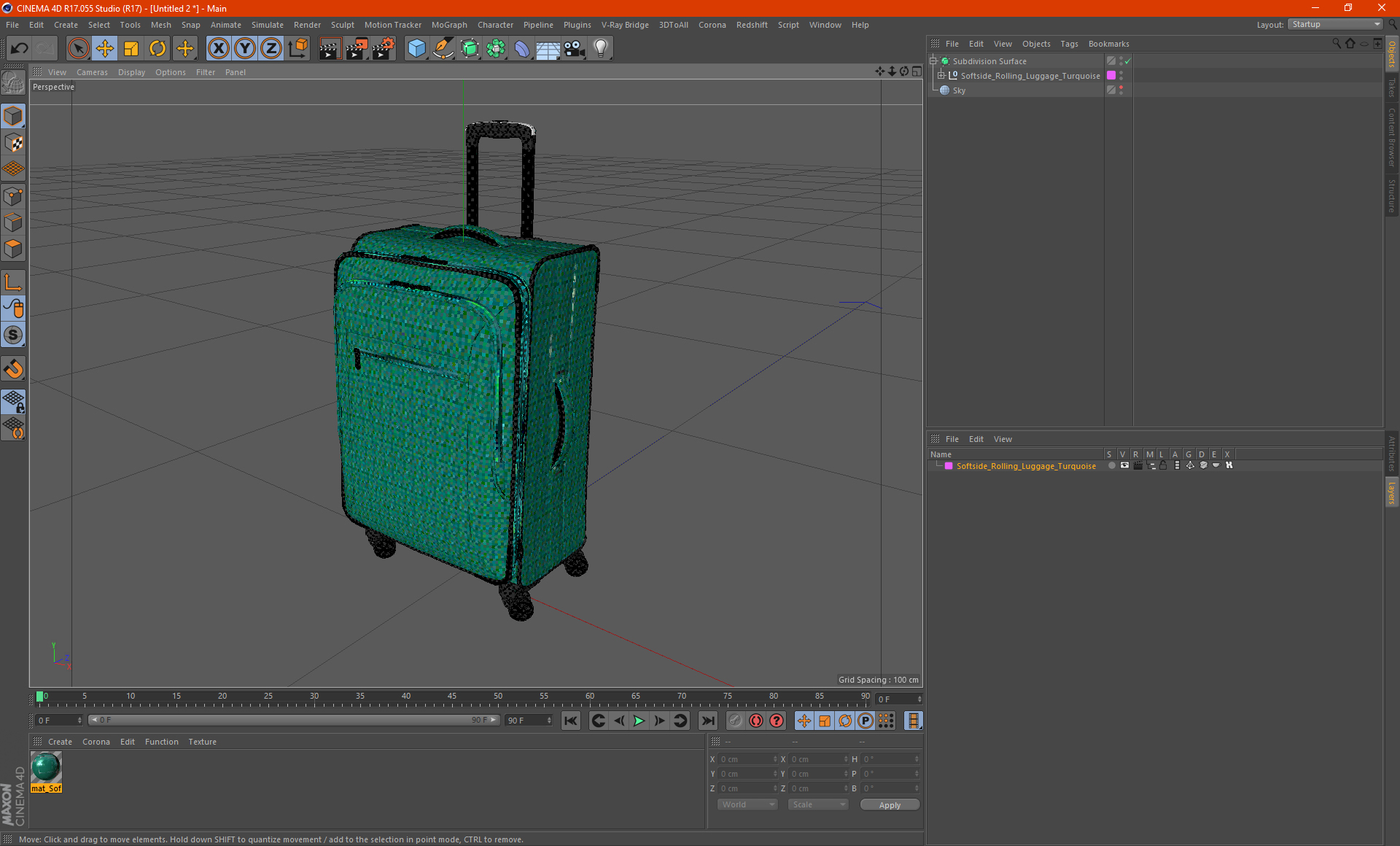Click the 90 F end frame field
Screen dimensions: 1400x846
tap(529, 721)
